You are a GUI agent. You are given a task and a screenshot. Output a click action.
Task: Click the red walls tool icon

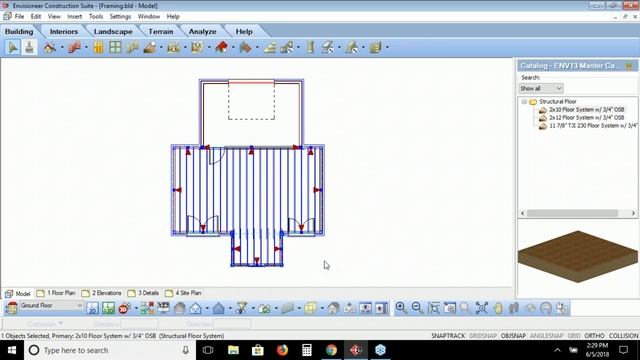pyautogui.click(x=74, y=48)
